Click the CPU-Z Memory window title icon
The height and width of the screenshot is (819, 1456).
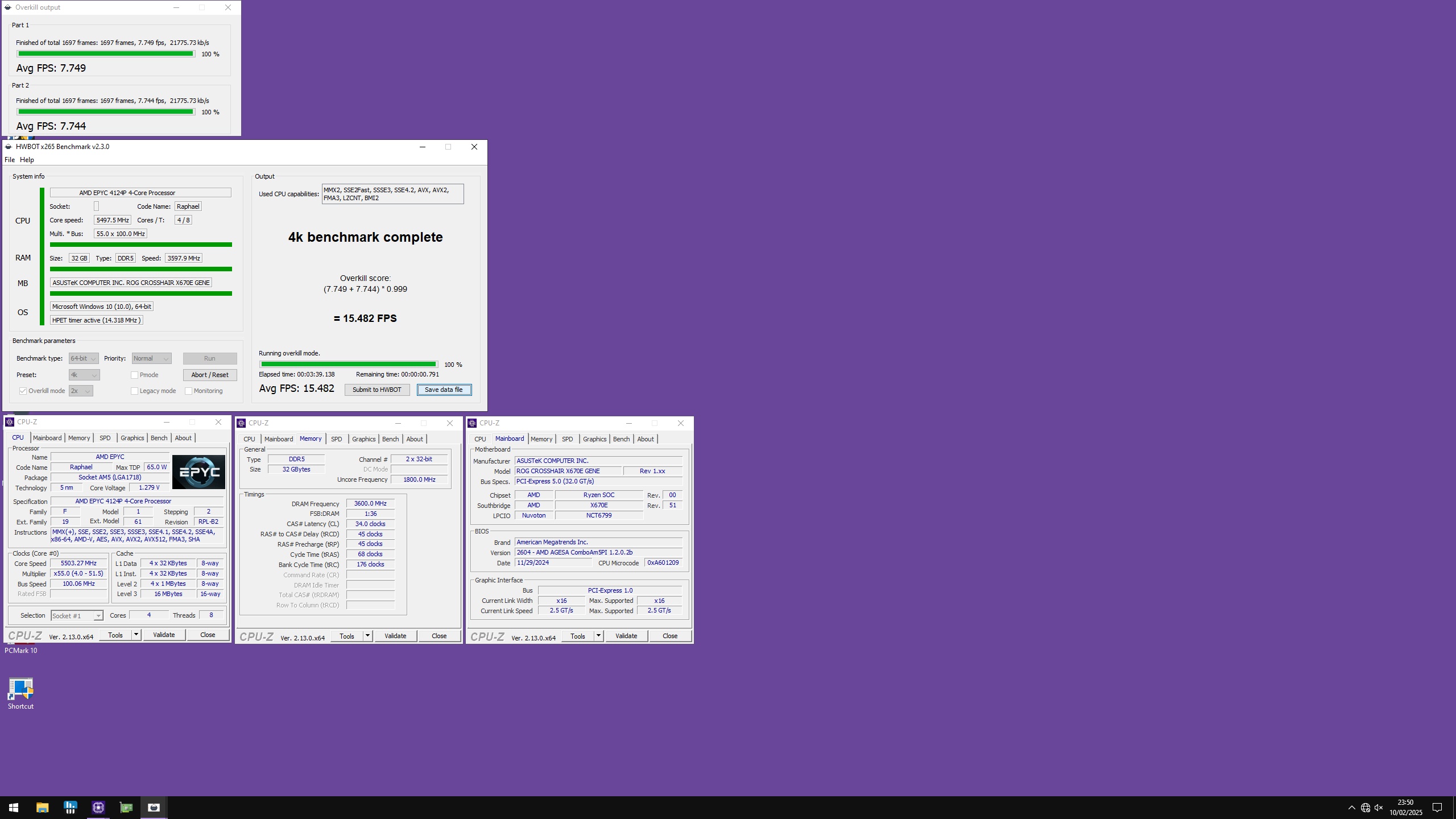(x=241, y=423)
